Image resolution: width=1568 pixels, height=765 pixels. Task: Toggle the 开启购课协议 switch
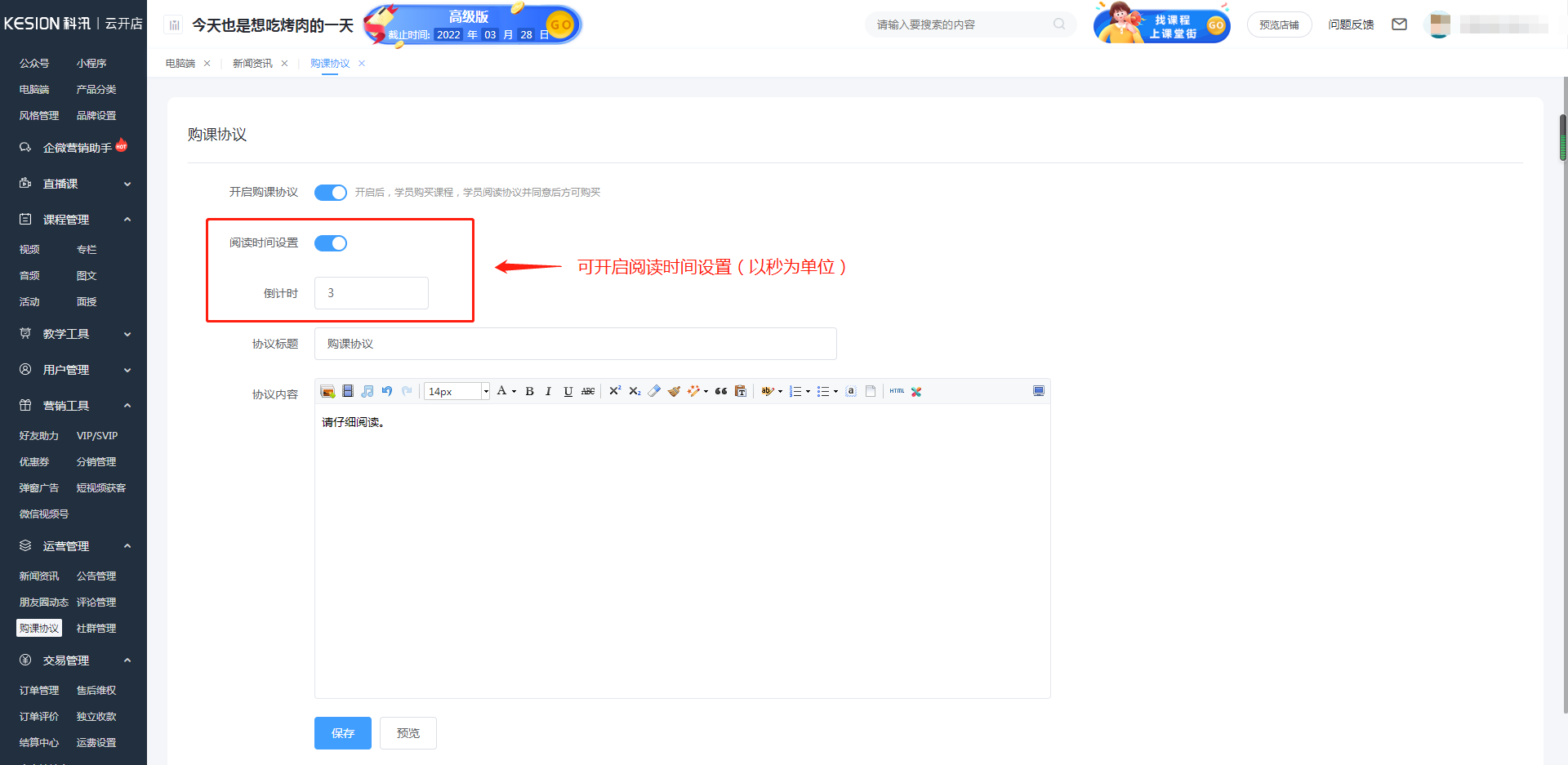[331, 193]
